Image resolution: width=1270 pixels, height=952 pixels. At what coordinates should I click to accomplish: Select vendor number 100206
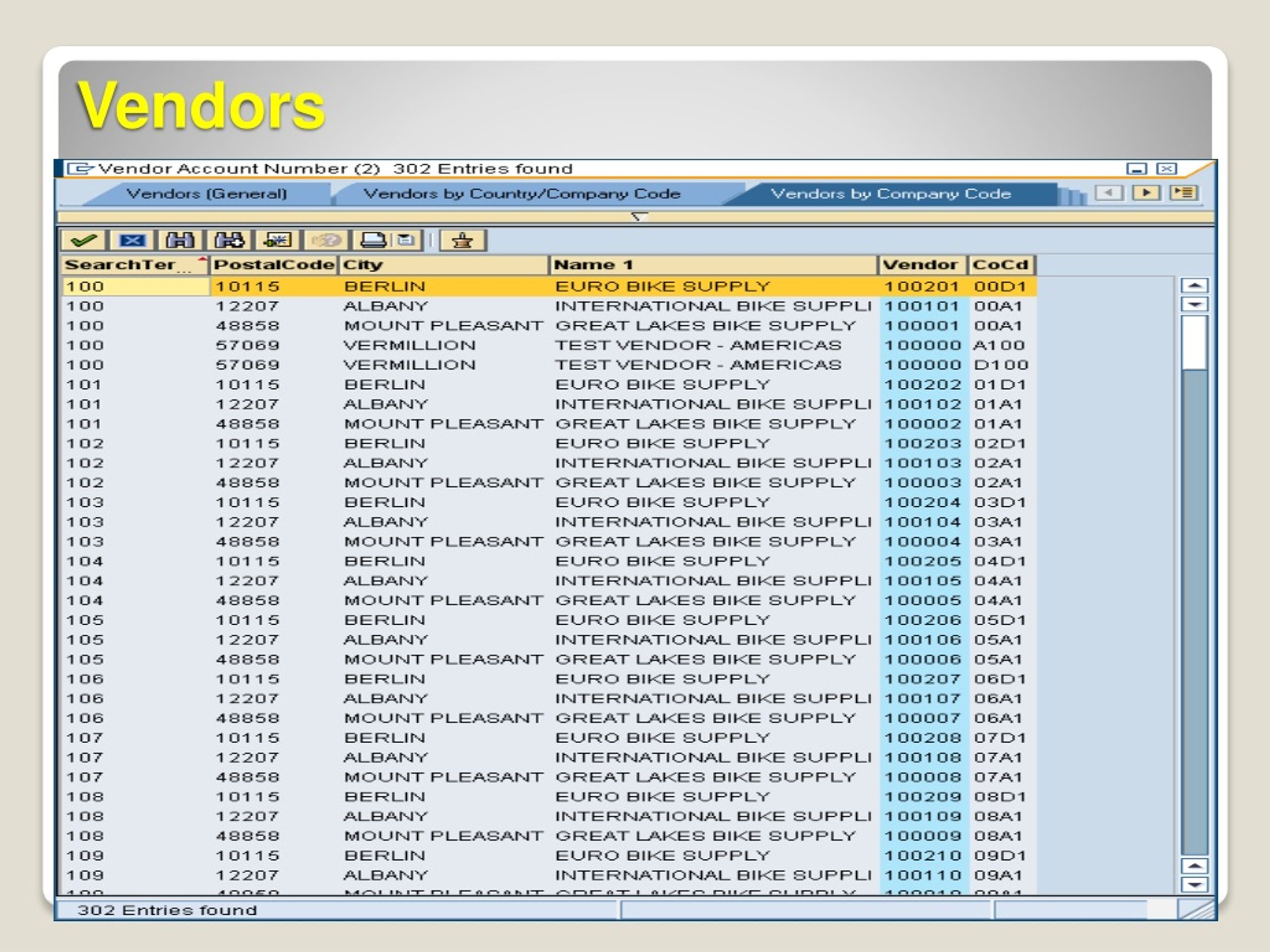point(922,620)
